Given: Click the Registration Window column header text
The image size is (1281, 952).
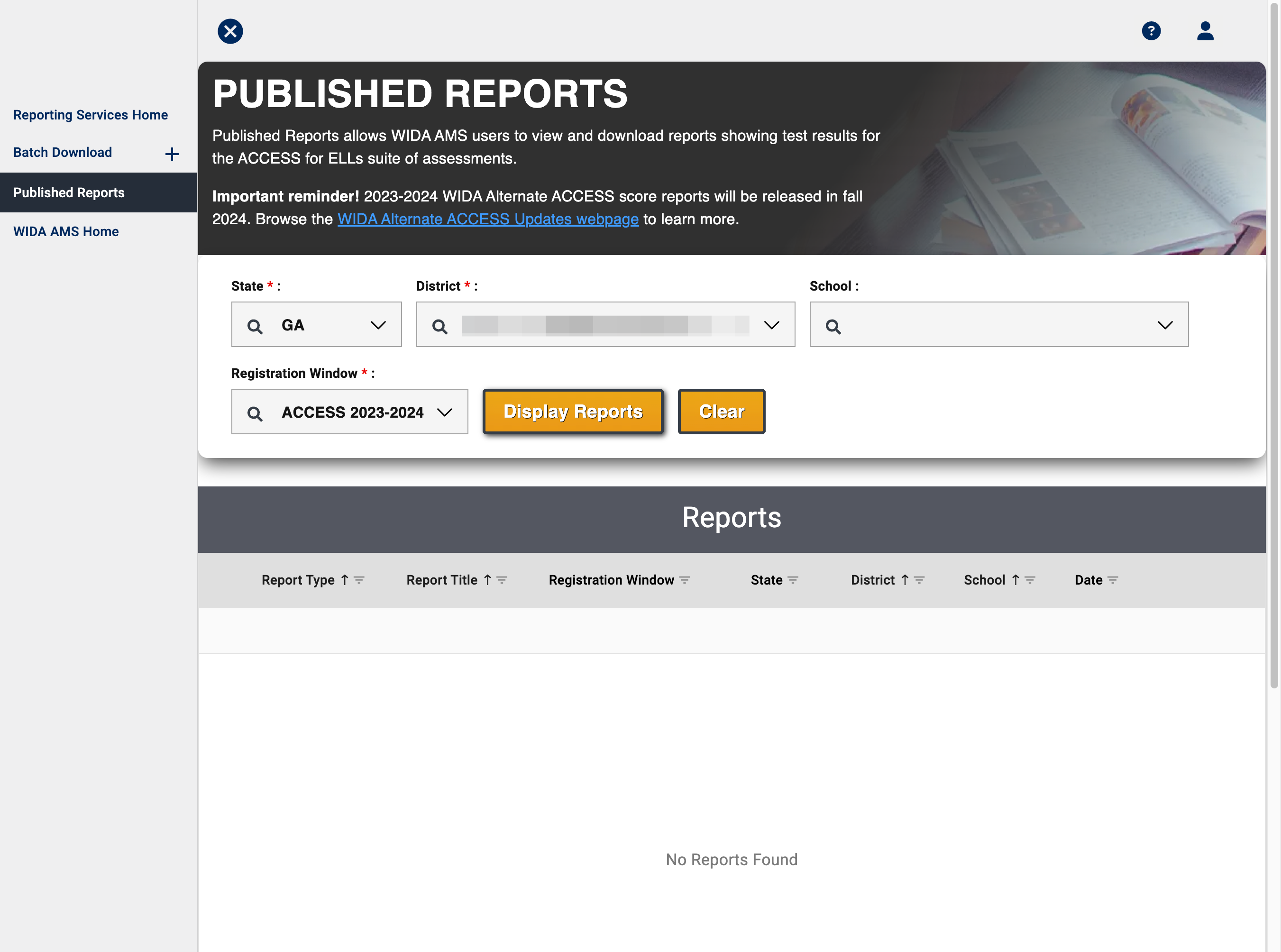Looking at the screenshot, I should click(x=612, y=580).
